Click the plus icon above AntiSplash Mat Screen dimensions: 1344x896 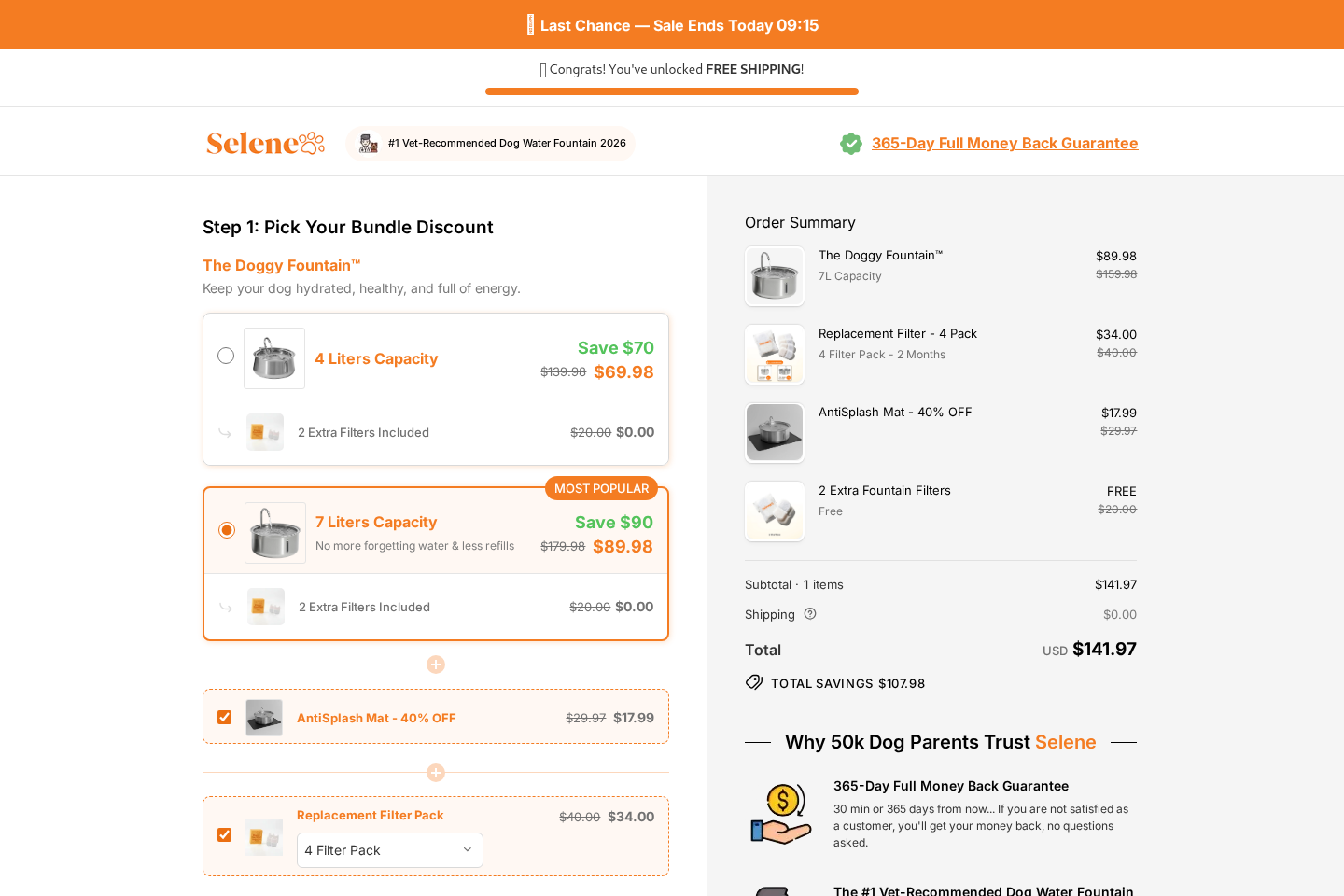tap(436, 665)
